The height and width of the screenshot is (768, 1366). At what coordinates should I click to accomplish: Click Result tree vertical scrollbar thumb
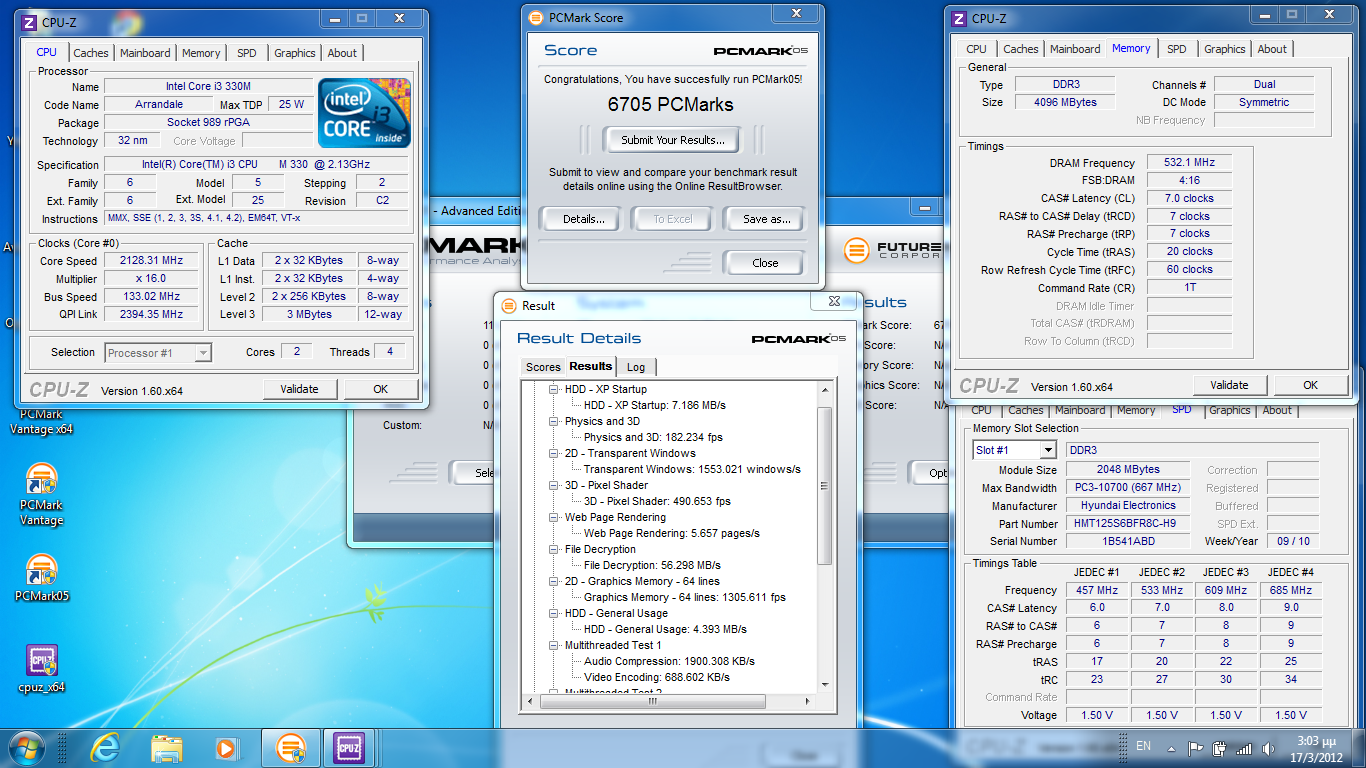[825, 485]
